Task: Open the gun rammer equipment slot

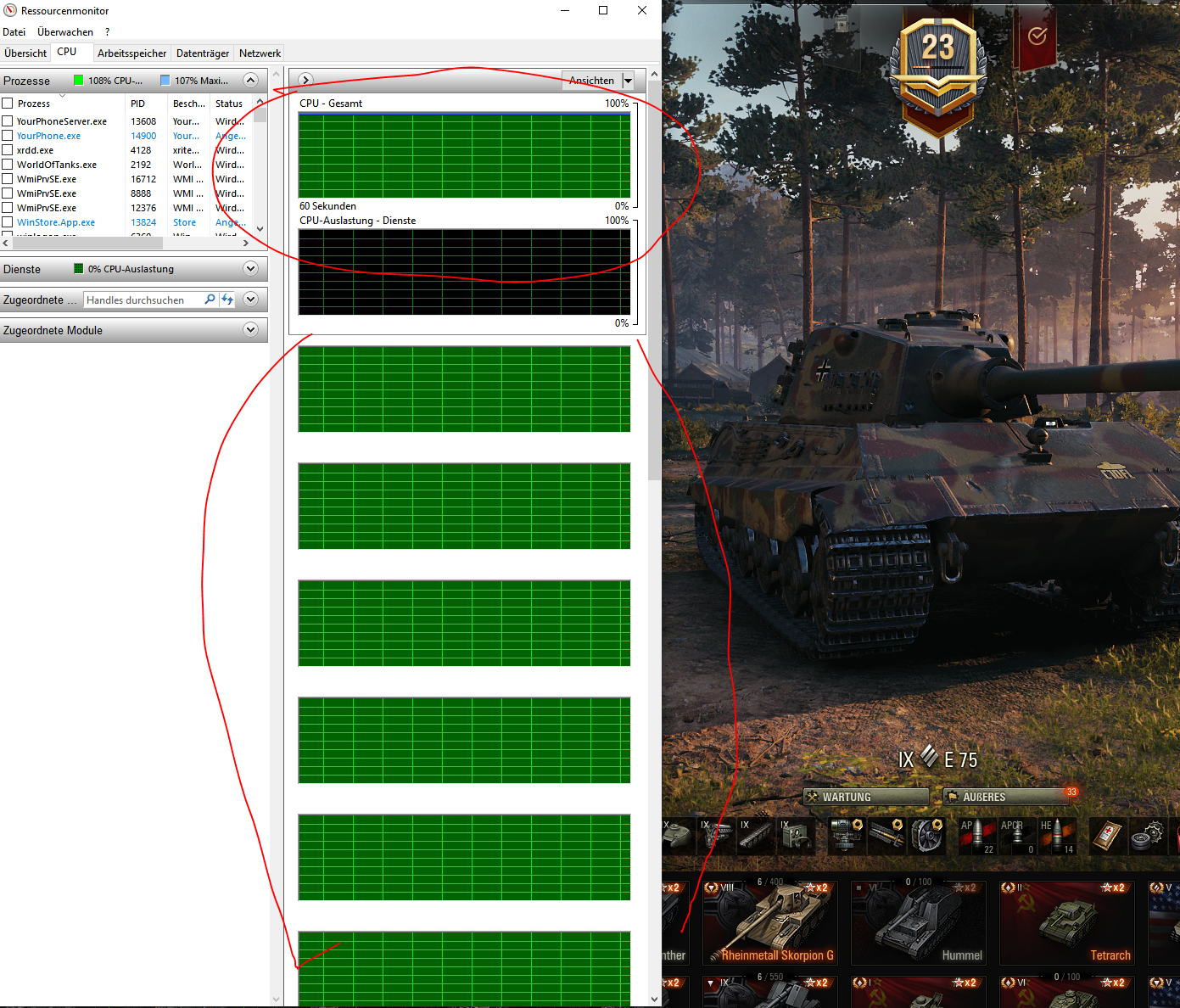Action: 887,835
